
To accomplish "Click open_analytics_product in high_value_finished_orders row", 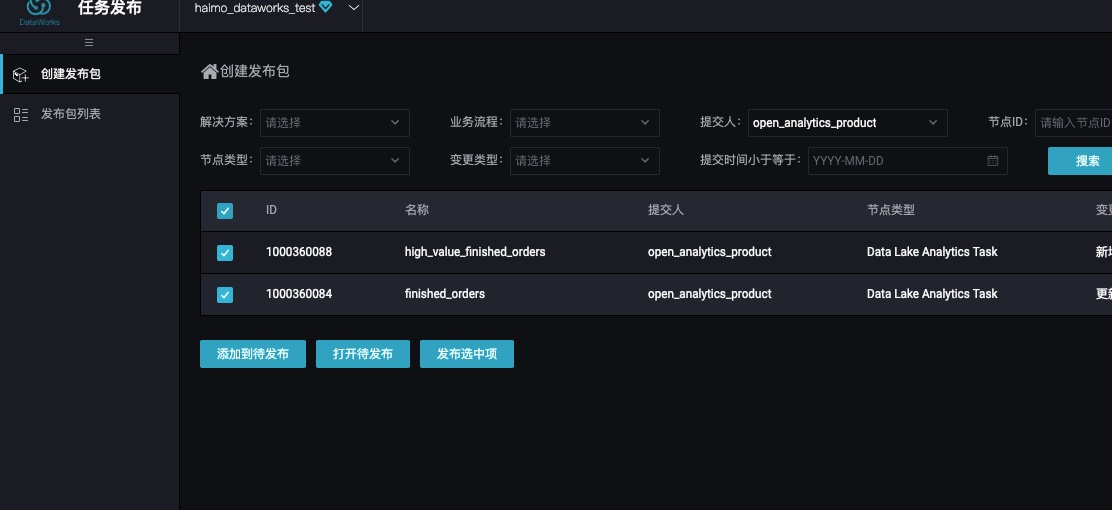I will pos(709,252).
